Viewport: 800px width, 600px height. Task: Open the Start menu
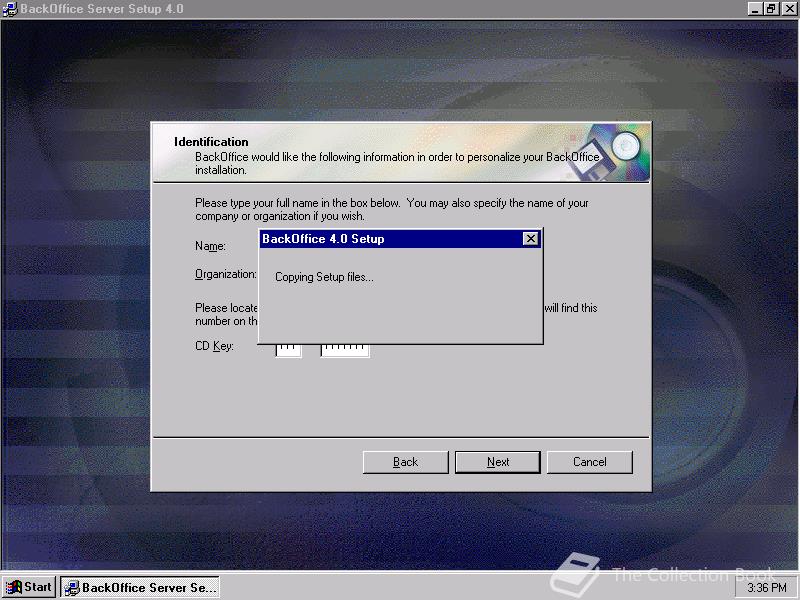coord(30,587)
